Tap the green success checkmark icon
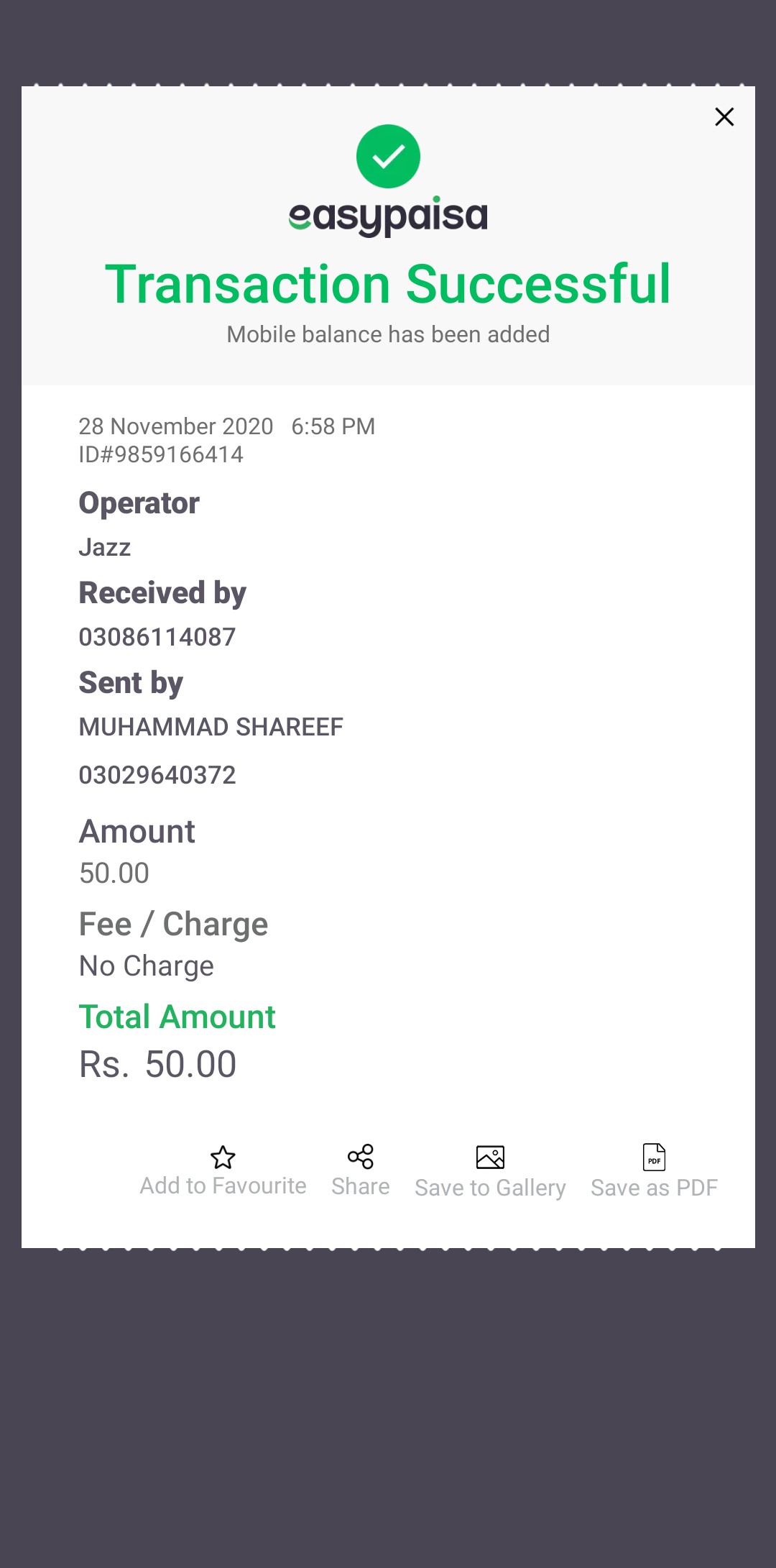Viewport: 776px width, 1568px height. [388, 157]
